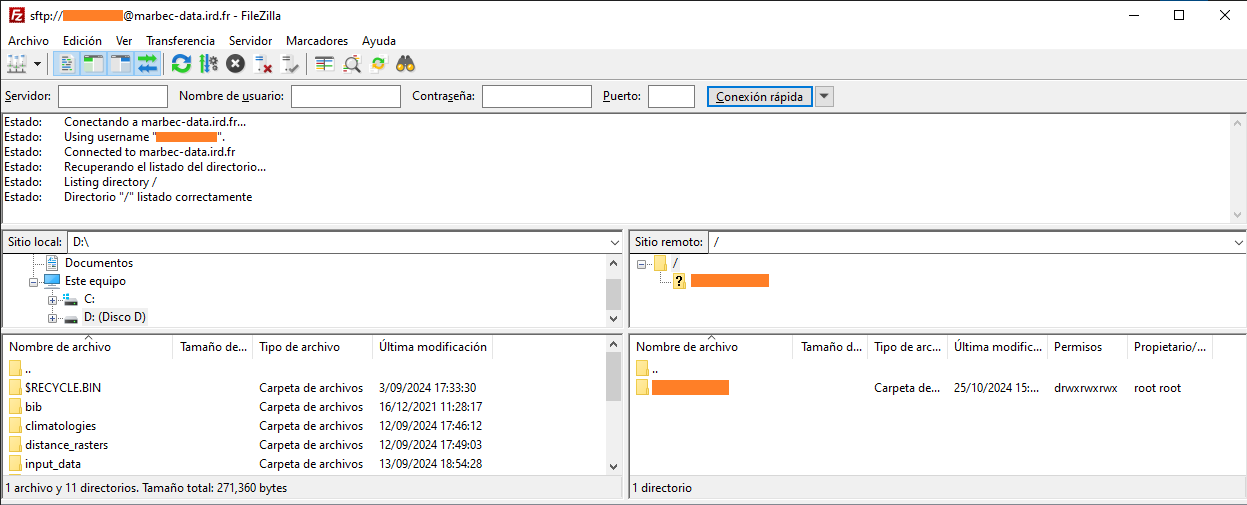
Task: Click the binoculars search files icon
Action: (405, 64)
